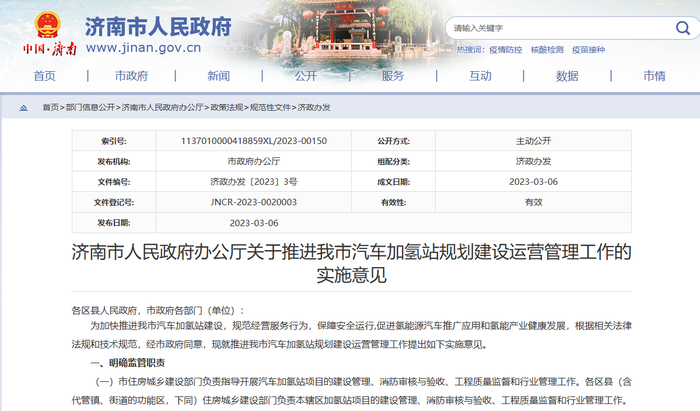This screenshot has width=700, height=411.
Task: Click the 公开方式 label cell
Action: tap(393, 141)
